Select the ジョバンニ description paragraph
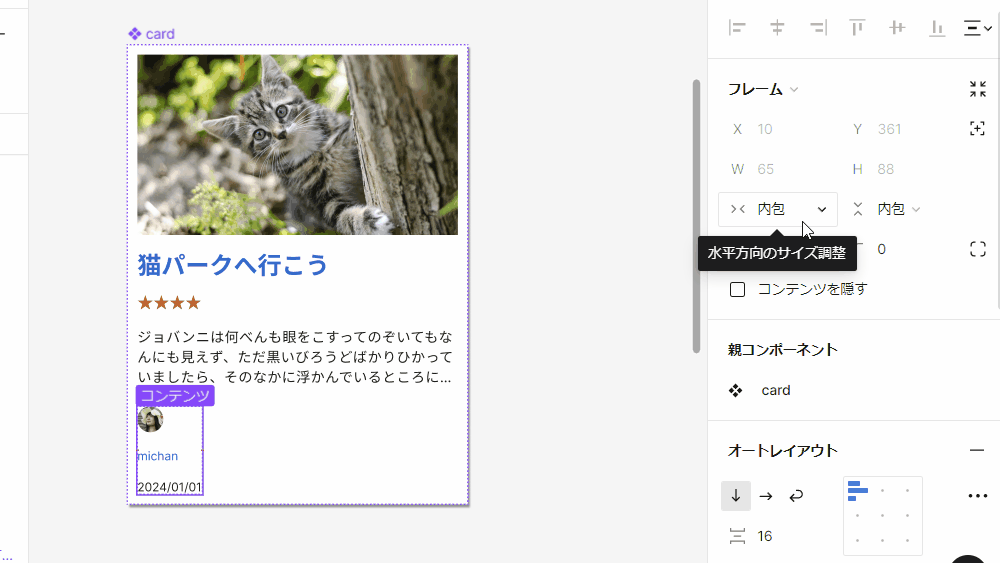The width and height of the screenshot is (1000, 563). tap(295, 356)
